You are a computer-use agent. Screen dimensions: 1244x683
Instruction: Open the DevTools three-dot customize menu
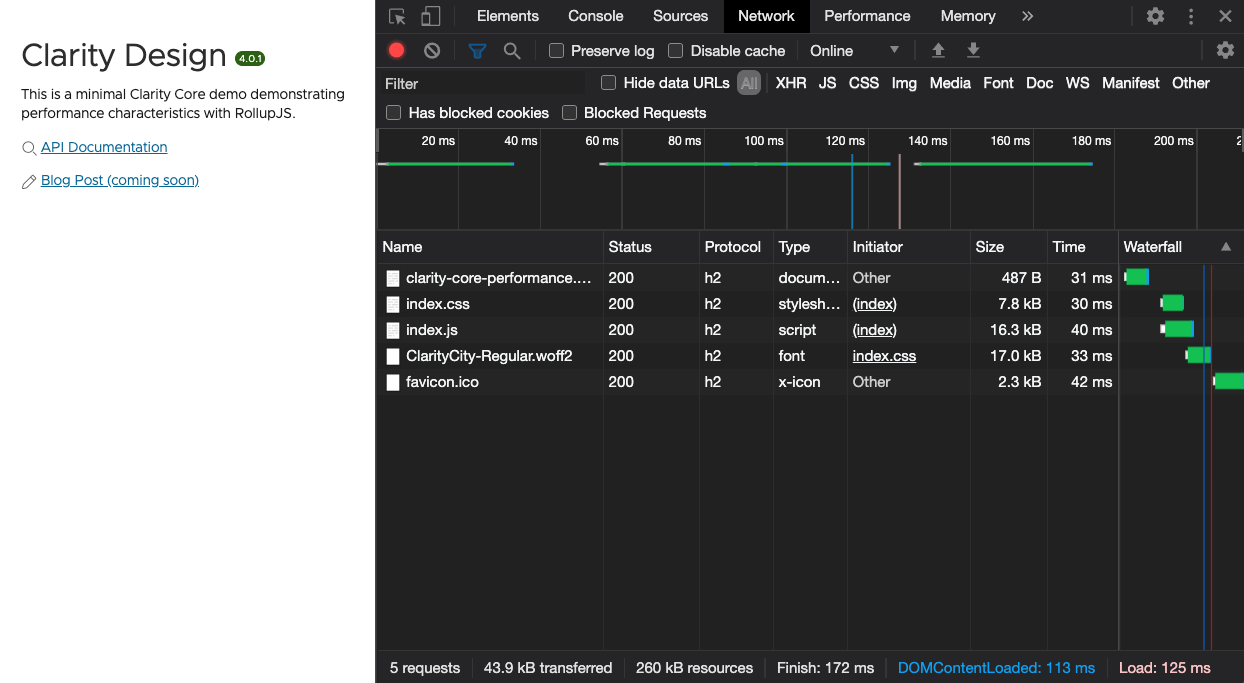point(1191,16)
